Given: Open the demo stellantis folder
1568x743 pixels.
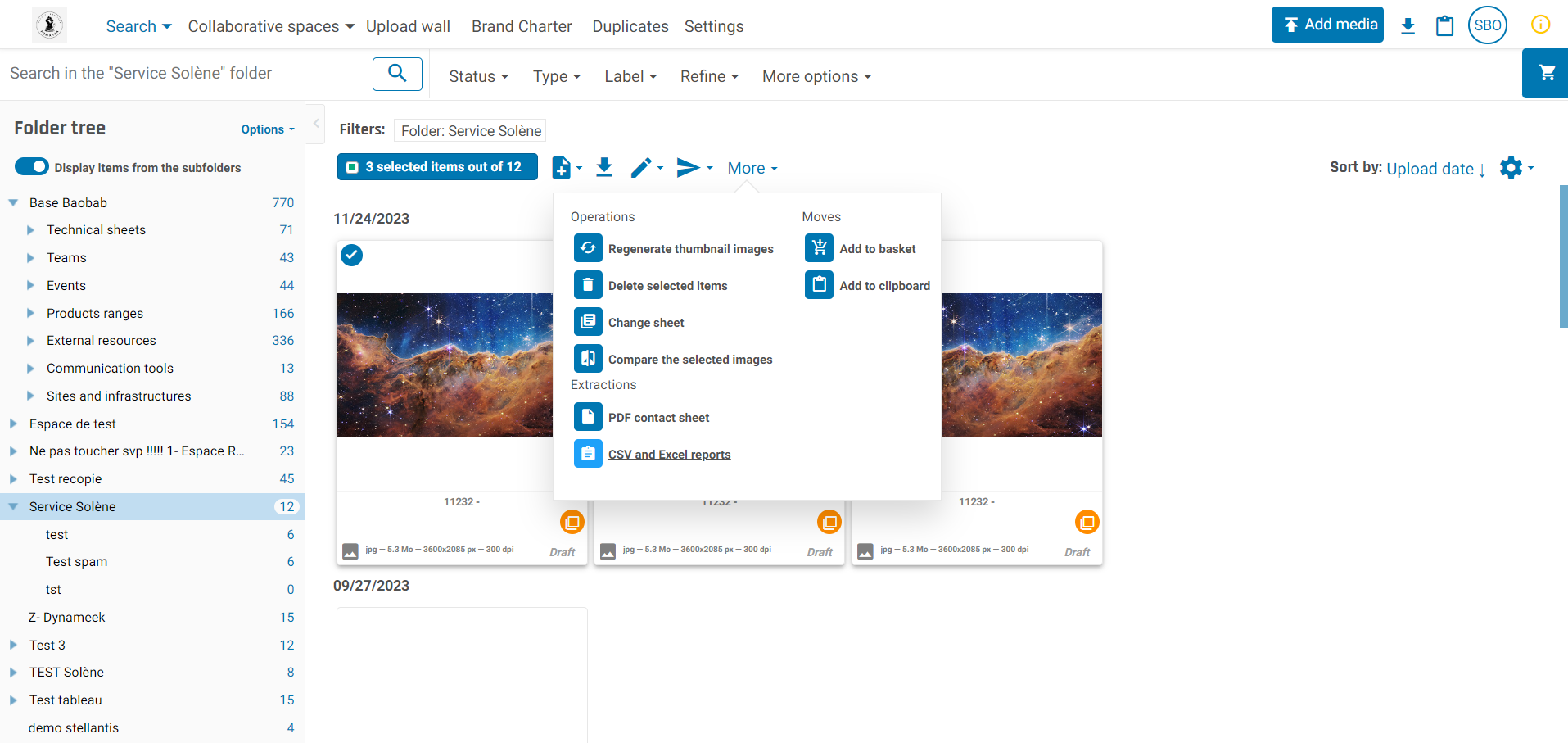Looking at the screenshot, I should point(73,728).
